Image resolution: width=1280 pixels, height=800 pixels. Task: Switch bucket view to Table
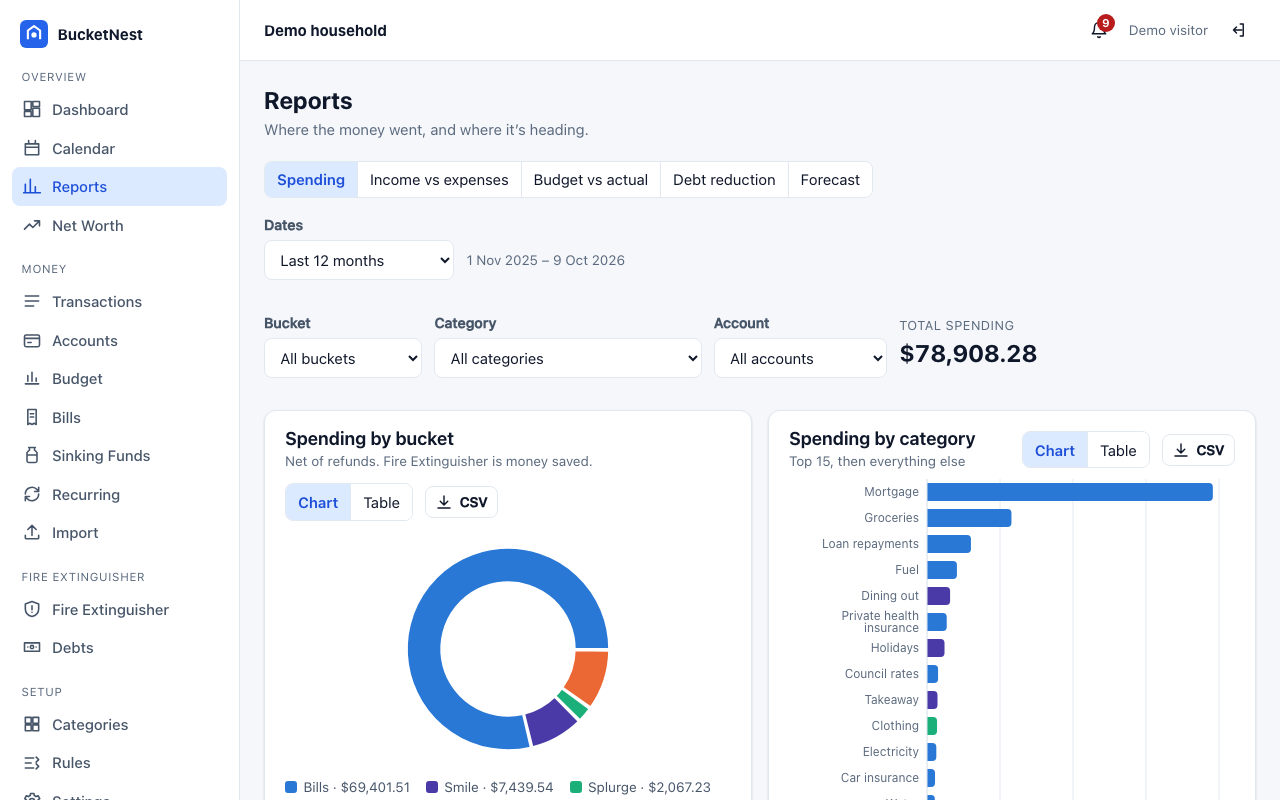point(381,502)
